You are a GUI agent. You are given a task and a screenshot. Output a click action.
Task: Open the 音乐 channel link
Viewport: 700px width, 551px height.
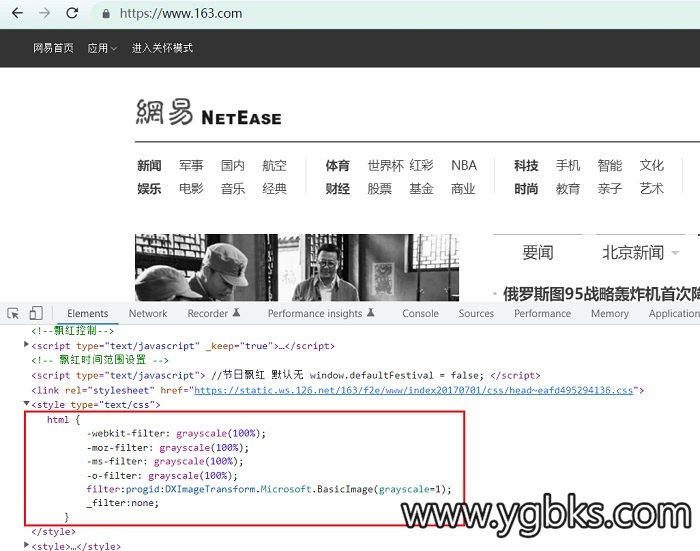(233, 189)
